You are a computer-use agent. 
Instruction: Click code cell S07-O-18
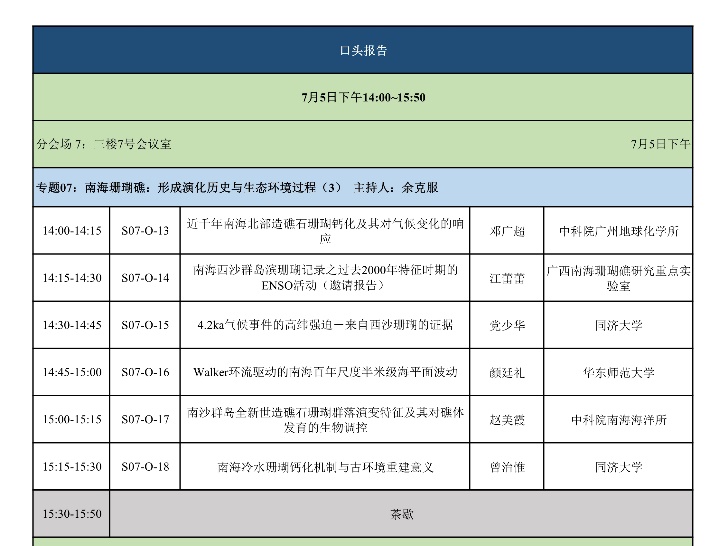coord(145,466)
